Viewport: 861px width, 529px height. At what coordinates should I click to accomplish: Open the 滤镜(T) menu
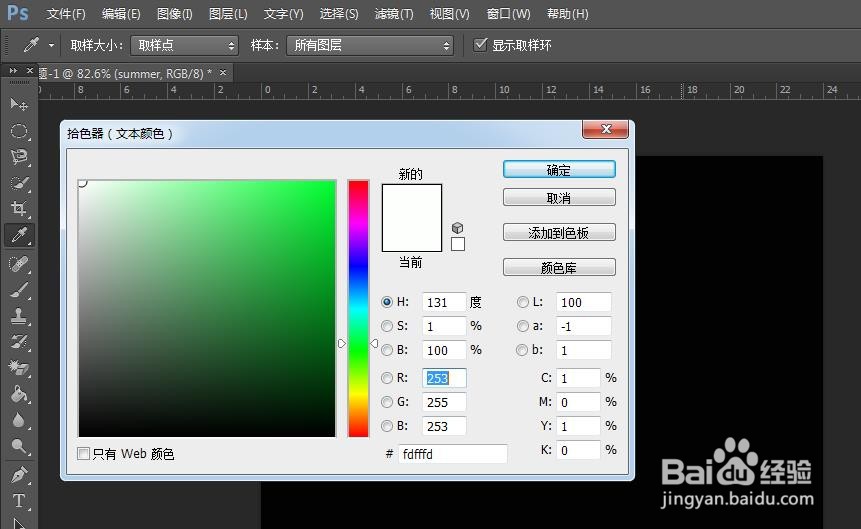point(394,14)
